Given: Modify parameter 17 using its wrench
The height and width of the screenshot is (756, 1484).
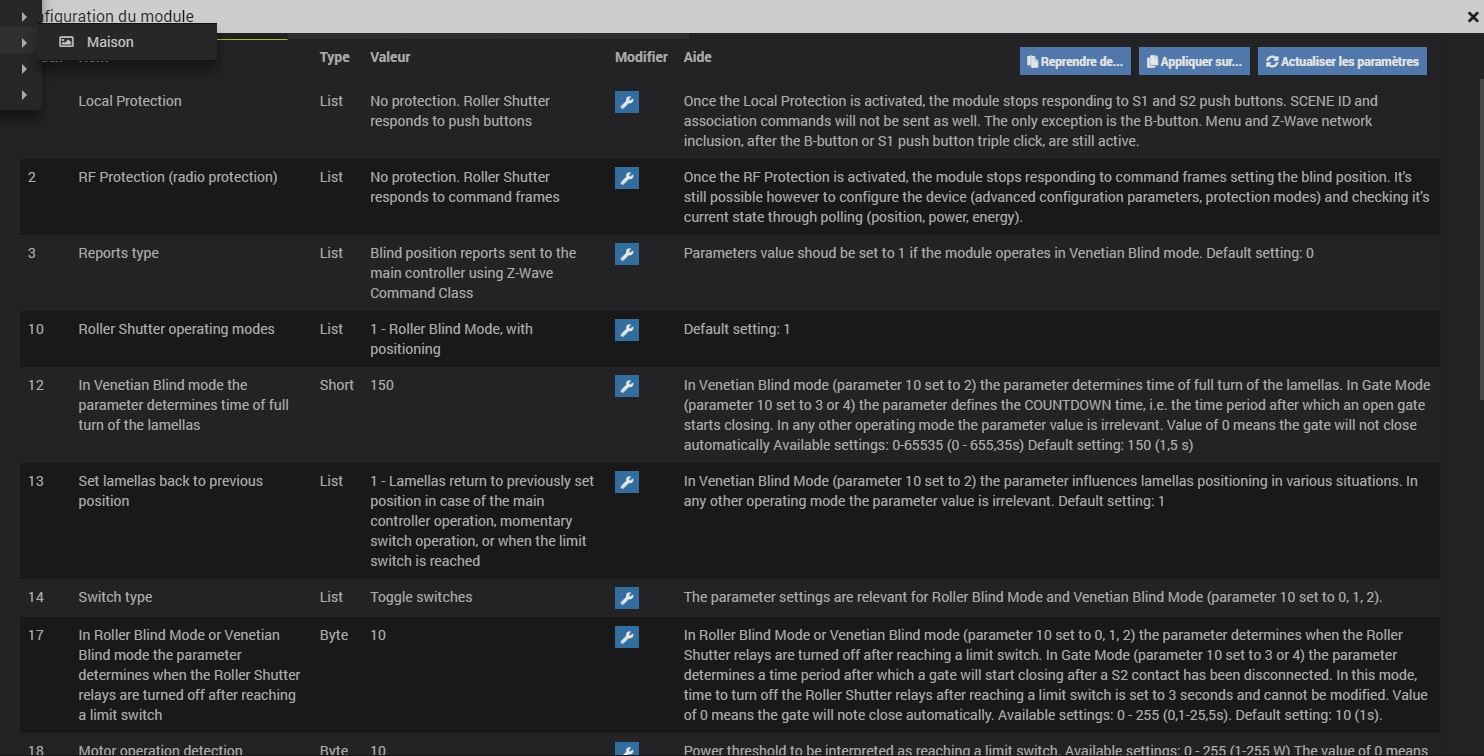Looking at the screenshot, I should click(627, 636).
